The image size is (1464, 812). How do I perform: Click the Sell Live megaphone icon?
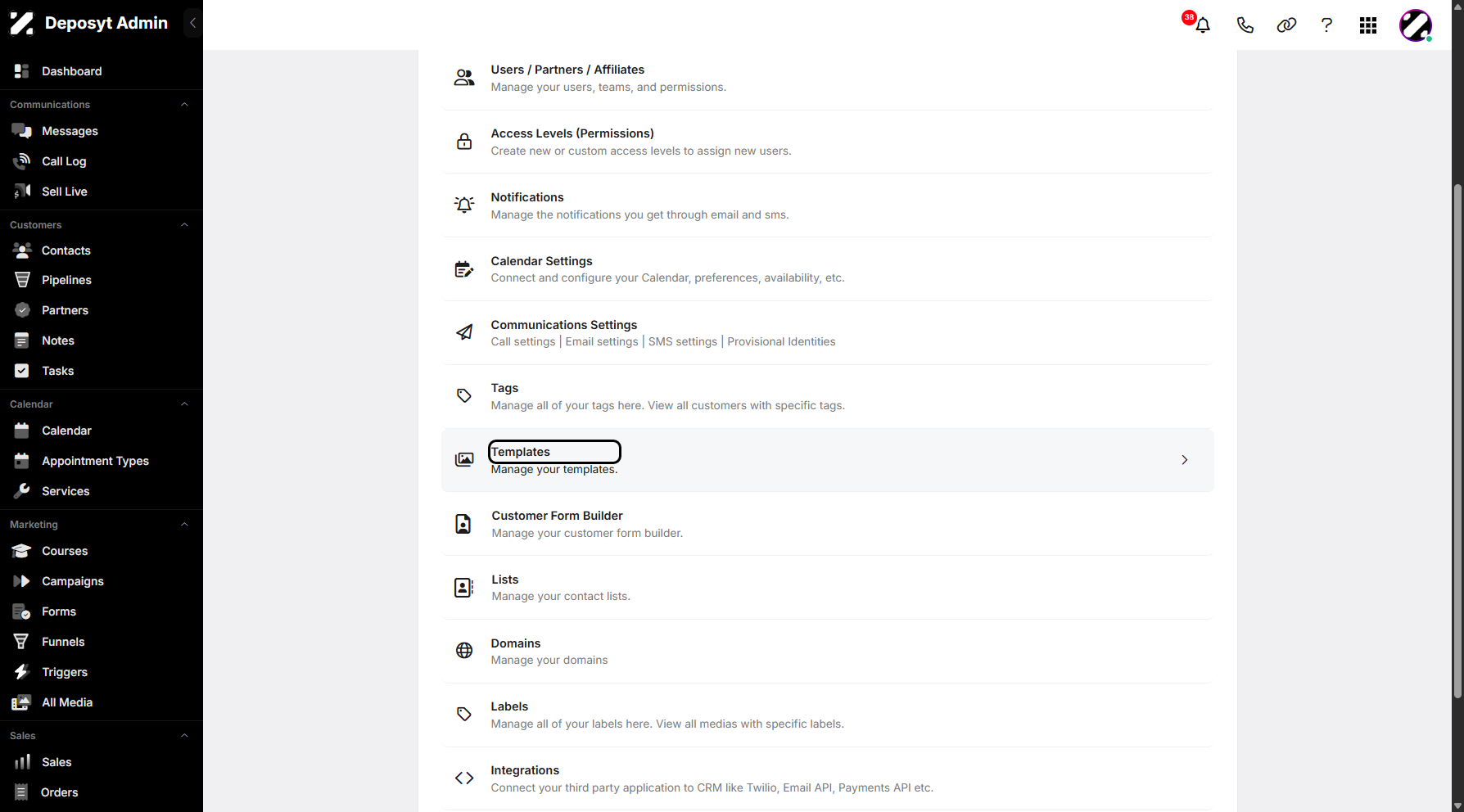[22, 192]
